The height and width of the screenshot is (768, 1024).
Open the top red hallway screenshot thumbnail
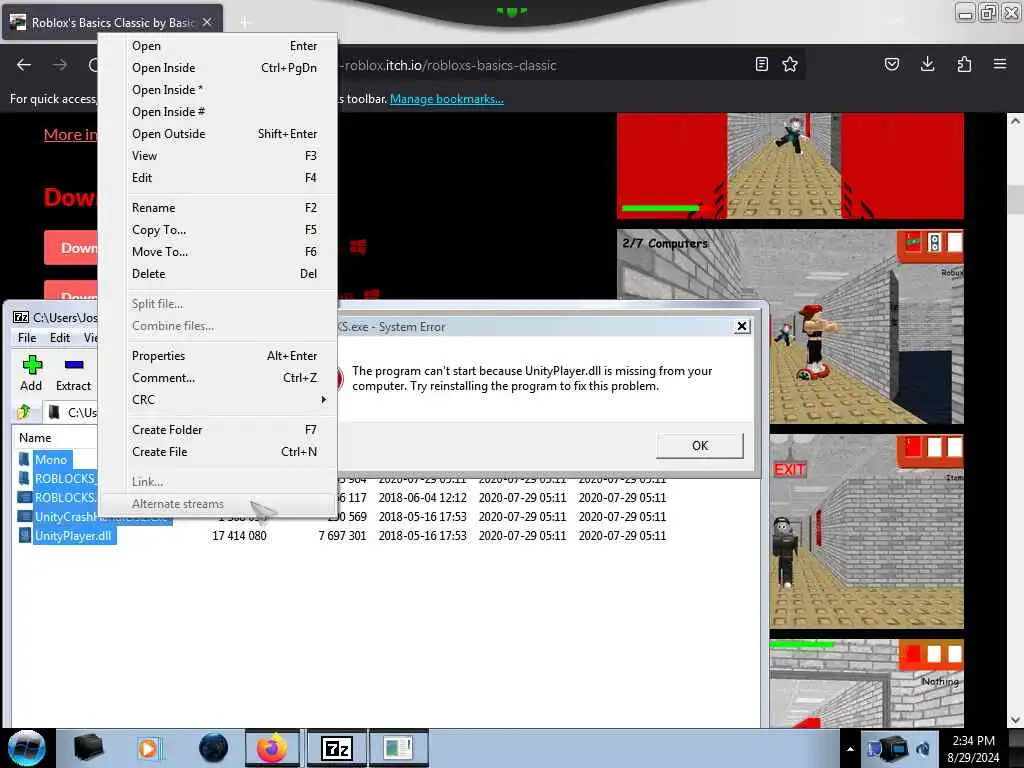790,166
